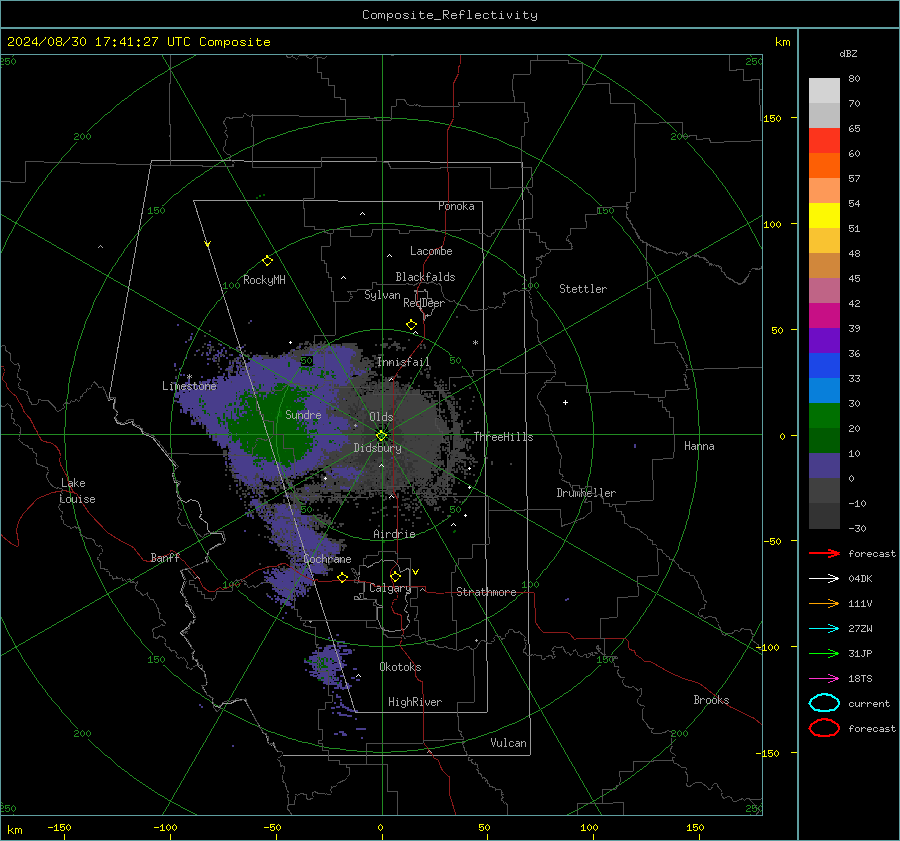The width and height of the screenshot is (900, 841).
Task: Click the dBZ legend heading
Action: (848, 53)
